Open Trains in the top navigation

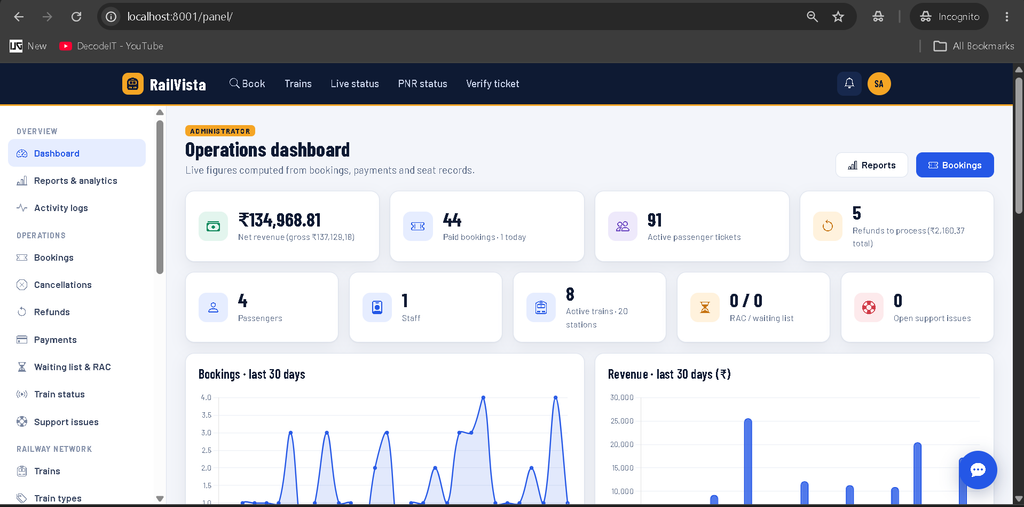point(298,84)
